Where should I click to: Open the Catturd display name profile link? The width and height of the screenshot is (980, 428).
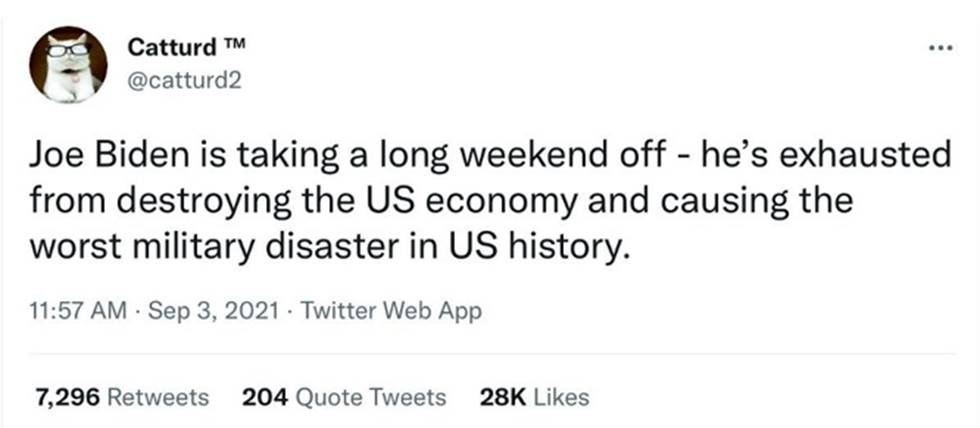[x=169, y=47]
